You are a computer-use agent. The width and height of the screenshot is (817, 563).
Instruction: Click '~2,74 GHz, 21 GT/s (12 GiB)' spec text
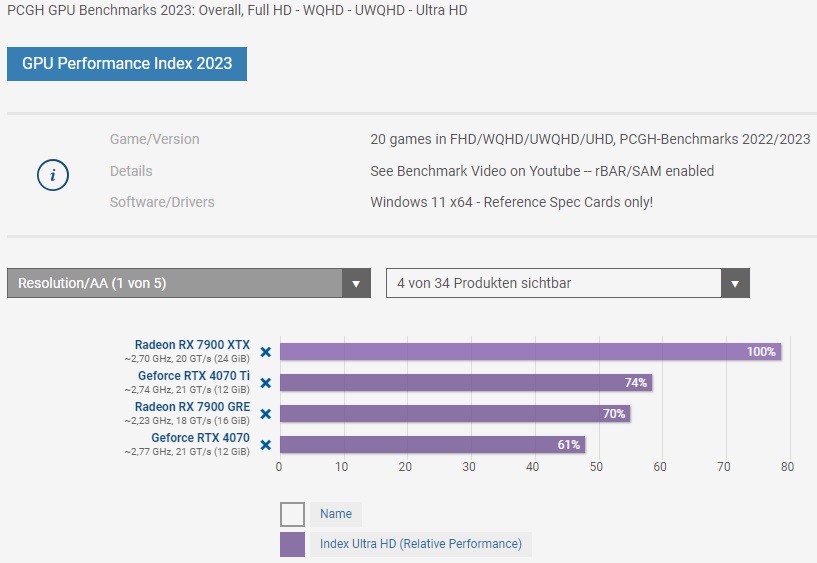pyautogui.click(x=187, y=390)
